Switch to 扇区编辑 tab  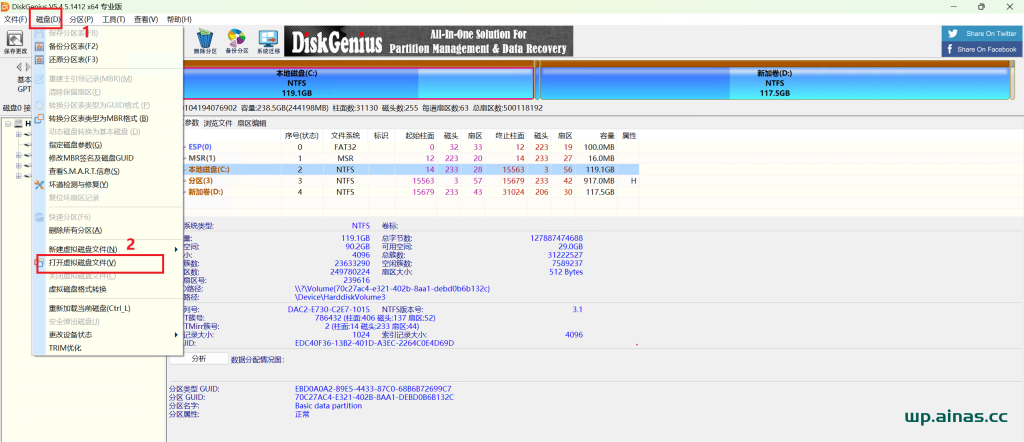tap(251, 123)
